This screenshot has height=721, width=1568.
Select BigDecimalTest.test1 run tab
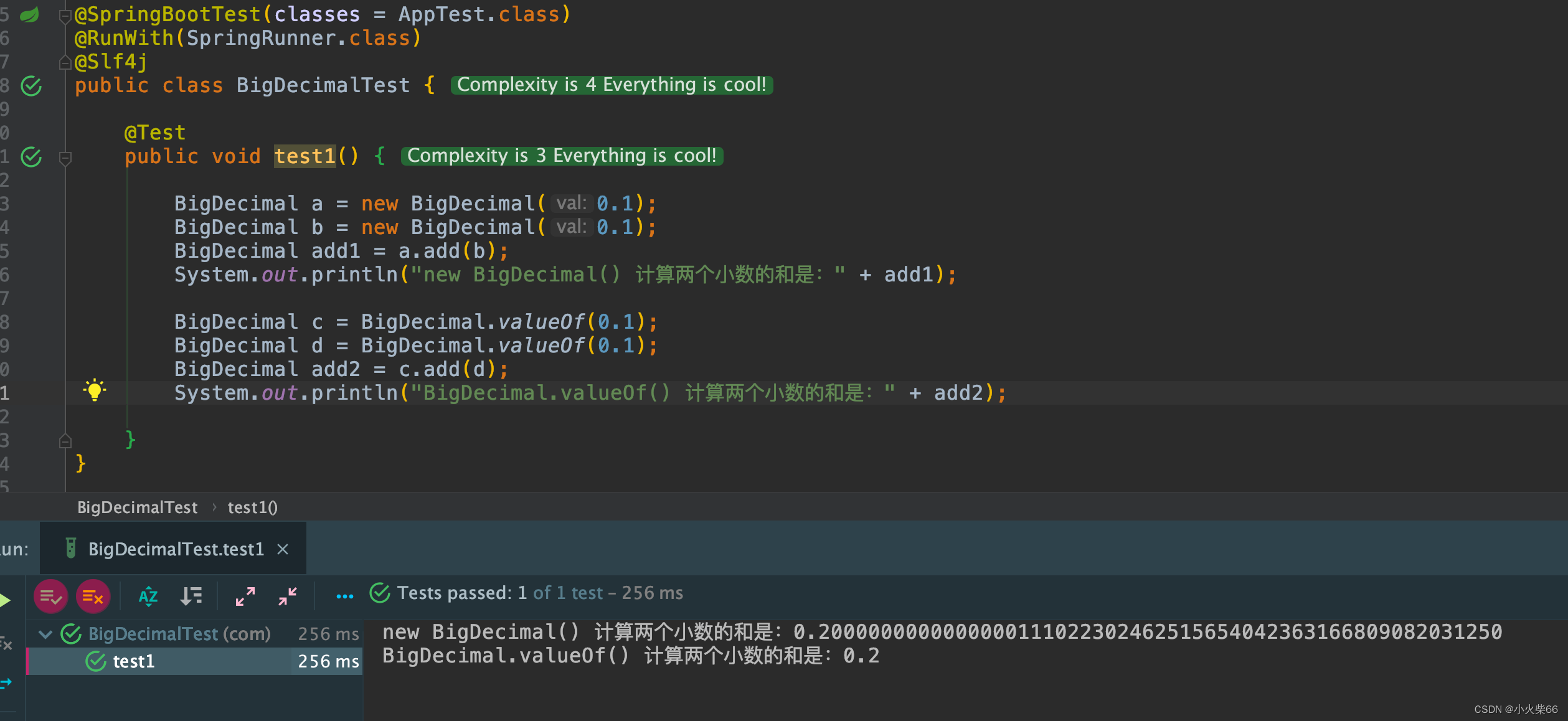tap(173, 549)
